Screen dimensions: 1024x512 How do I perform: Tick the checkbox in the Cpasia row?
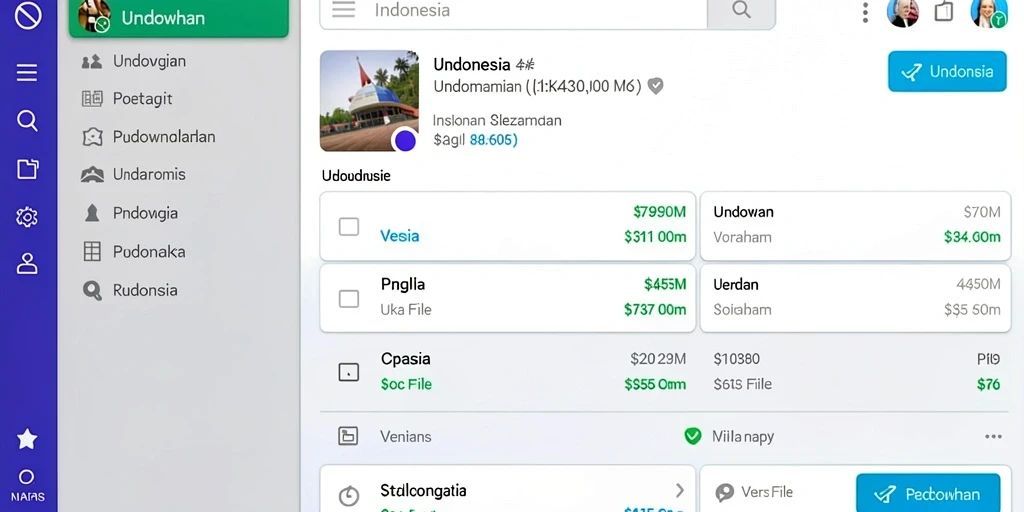(349, 372)
